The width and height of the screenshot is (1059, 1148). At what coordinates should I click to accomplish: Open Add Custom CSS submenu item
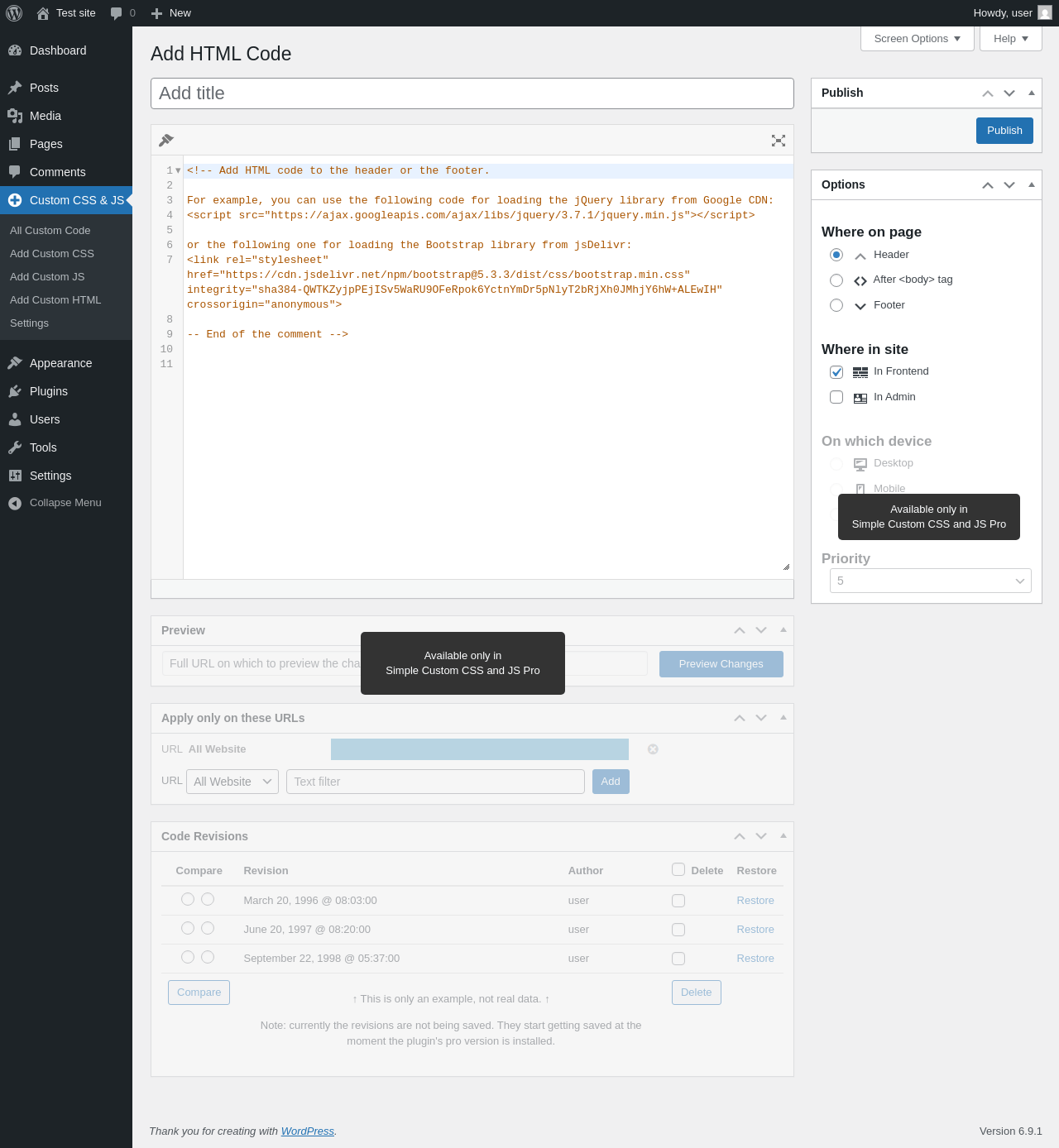pos(52,254)
